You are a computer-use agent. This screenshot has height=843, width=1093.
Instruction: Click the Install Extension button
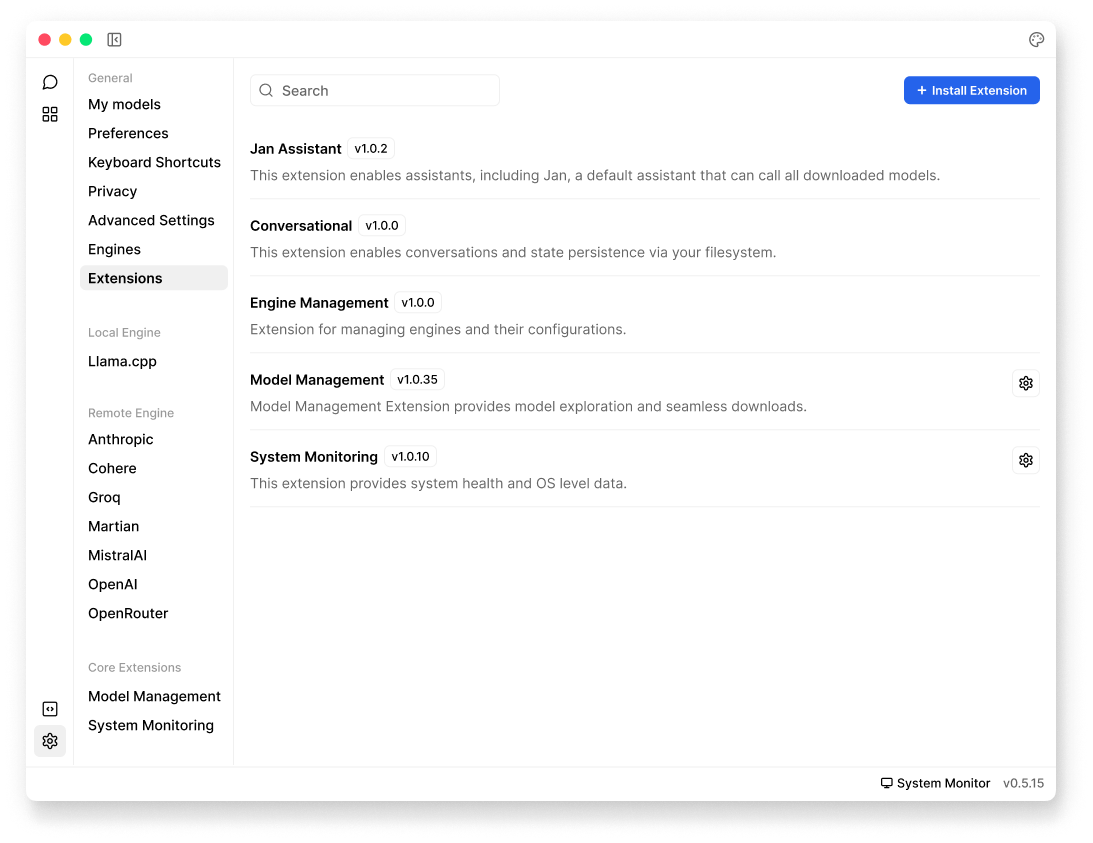pyautogui.click(x=971, y=90)
